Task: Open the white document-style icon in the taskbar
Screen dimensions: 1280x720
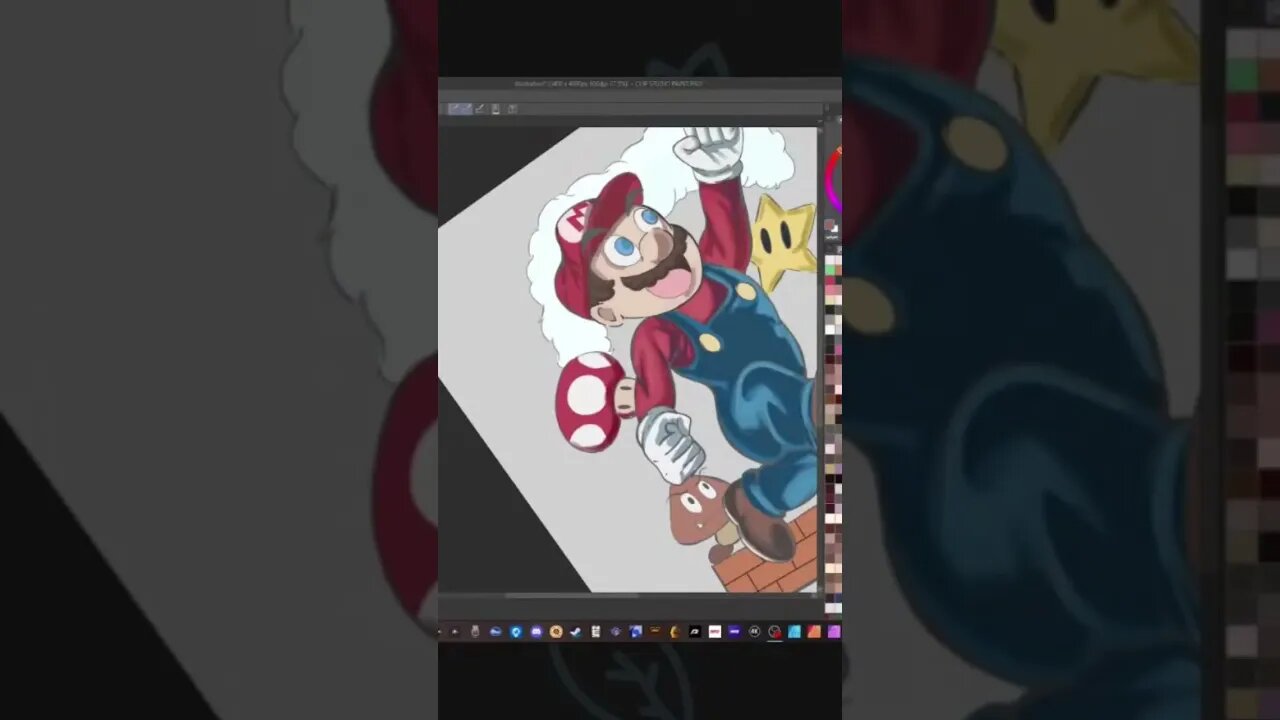Action: [595, 632]
